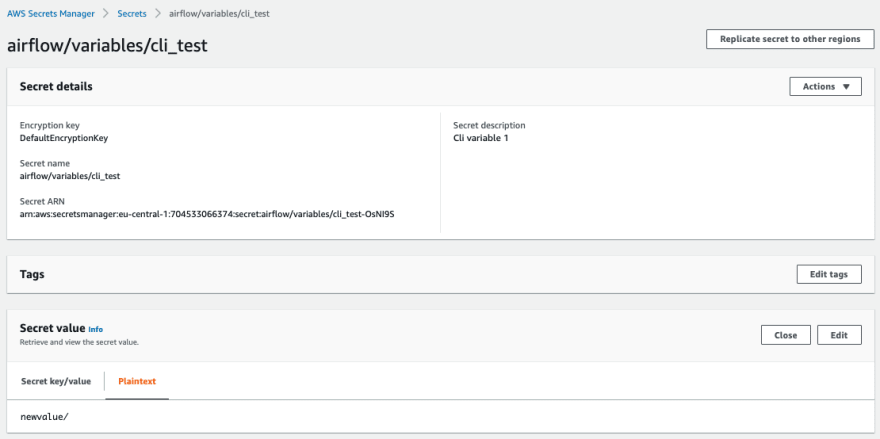Expand the Actions dropdown
This screenshot has width=880, height=439.
click(x=826, y=86)
